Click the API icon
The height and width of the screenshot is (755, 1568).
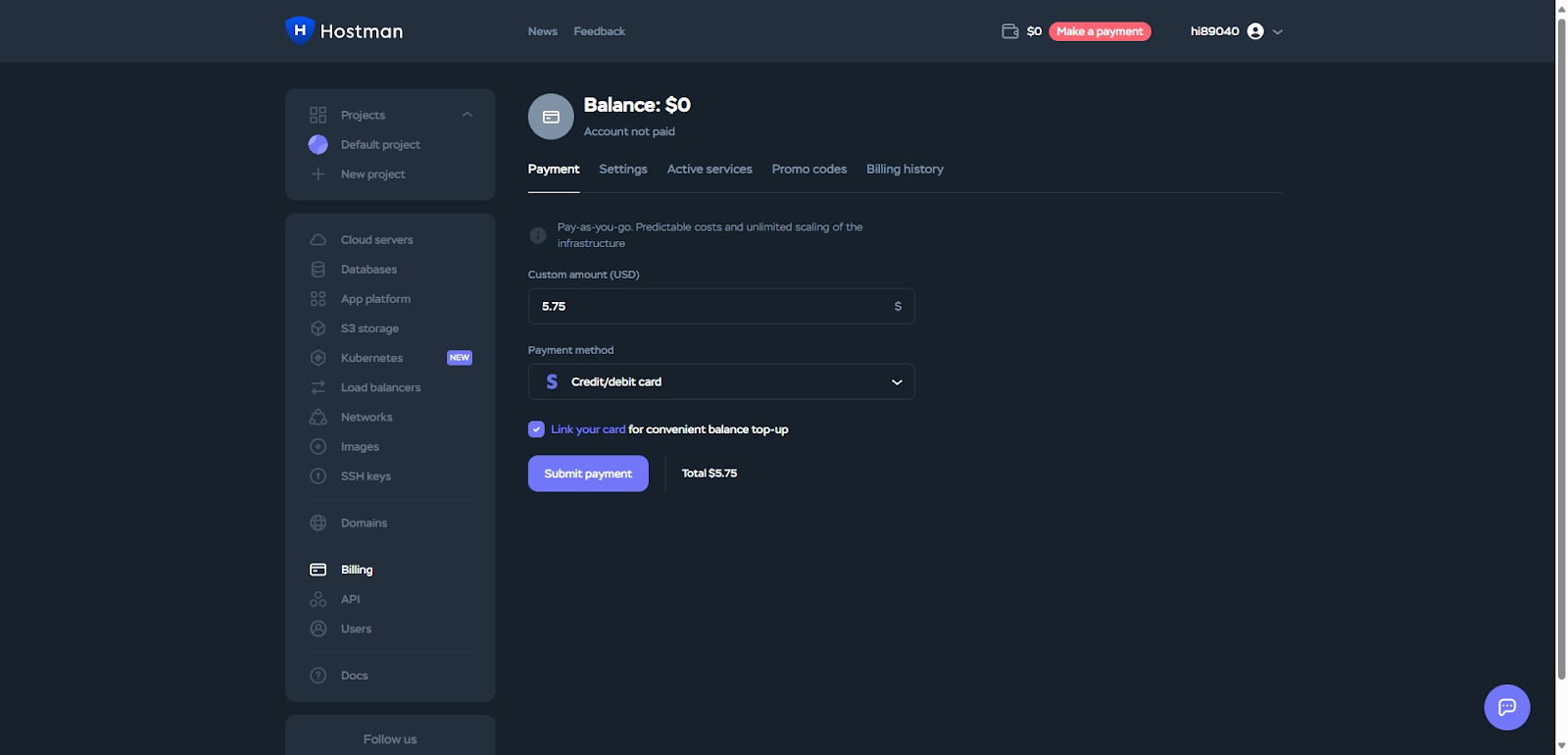pos(318,599)
